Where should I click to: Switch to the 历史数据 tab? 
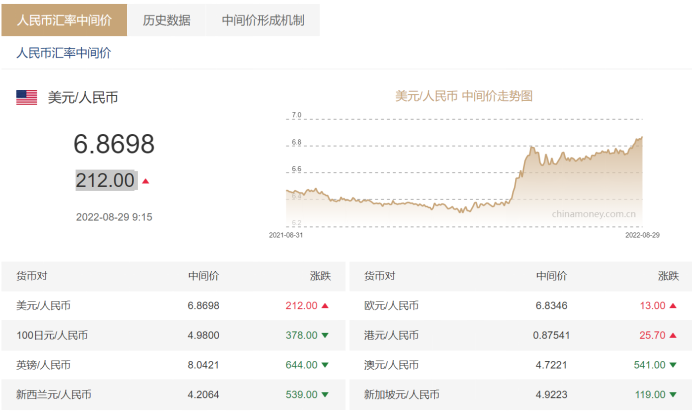(x=166, y=20)
